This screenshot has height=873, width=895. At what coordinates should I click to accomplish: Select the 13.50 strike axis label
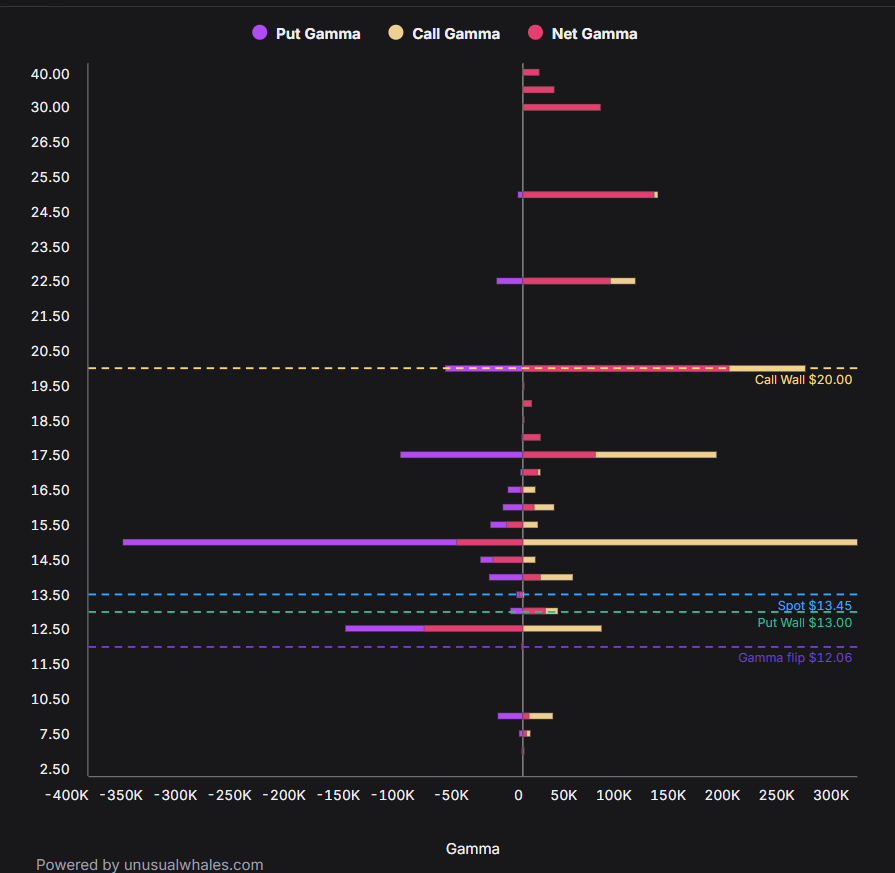click(50, 595)
